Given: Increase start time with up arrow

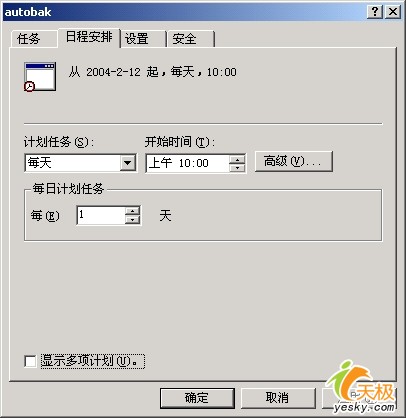Looking at the screenshot, I should [237, 159].
